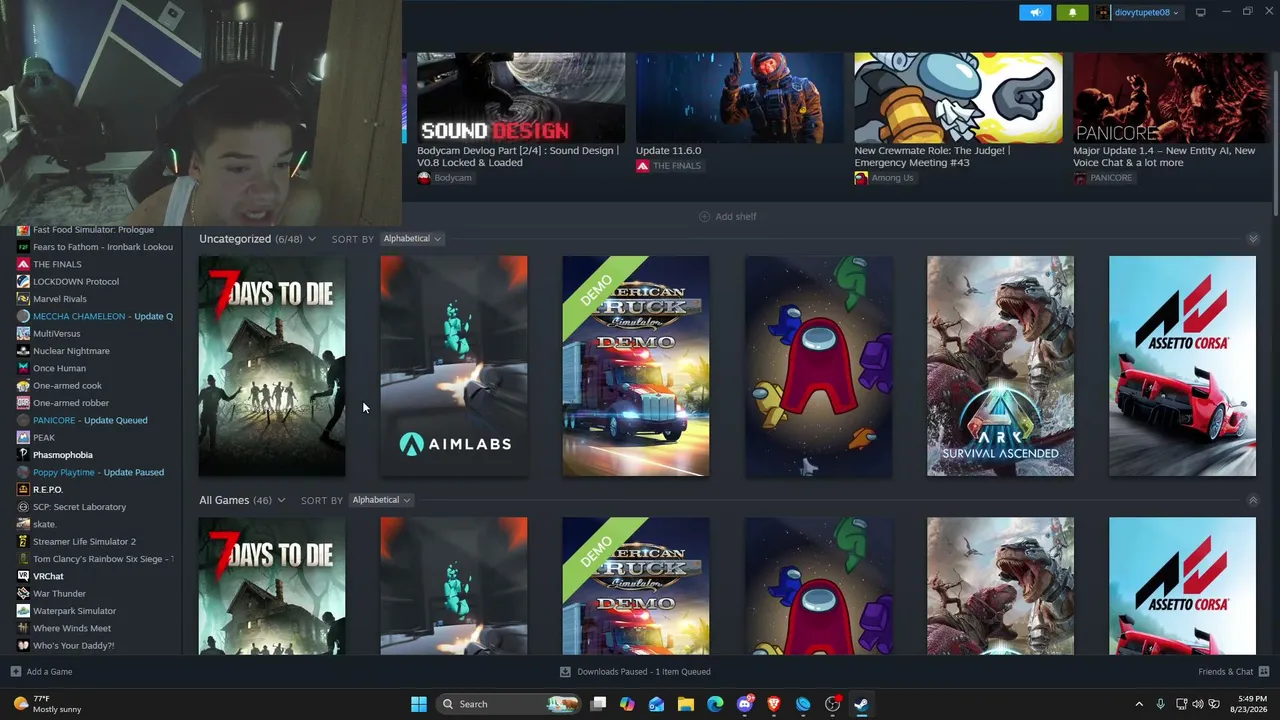Screen dimensions: 1280x720
Task: Select PEAK icon in library list
Action: tap(23, 437)
